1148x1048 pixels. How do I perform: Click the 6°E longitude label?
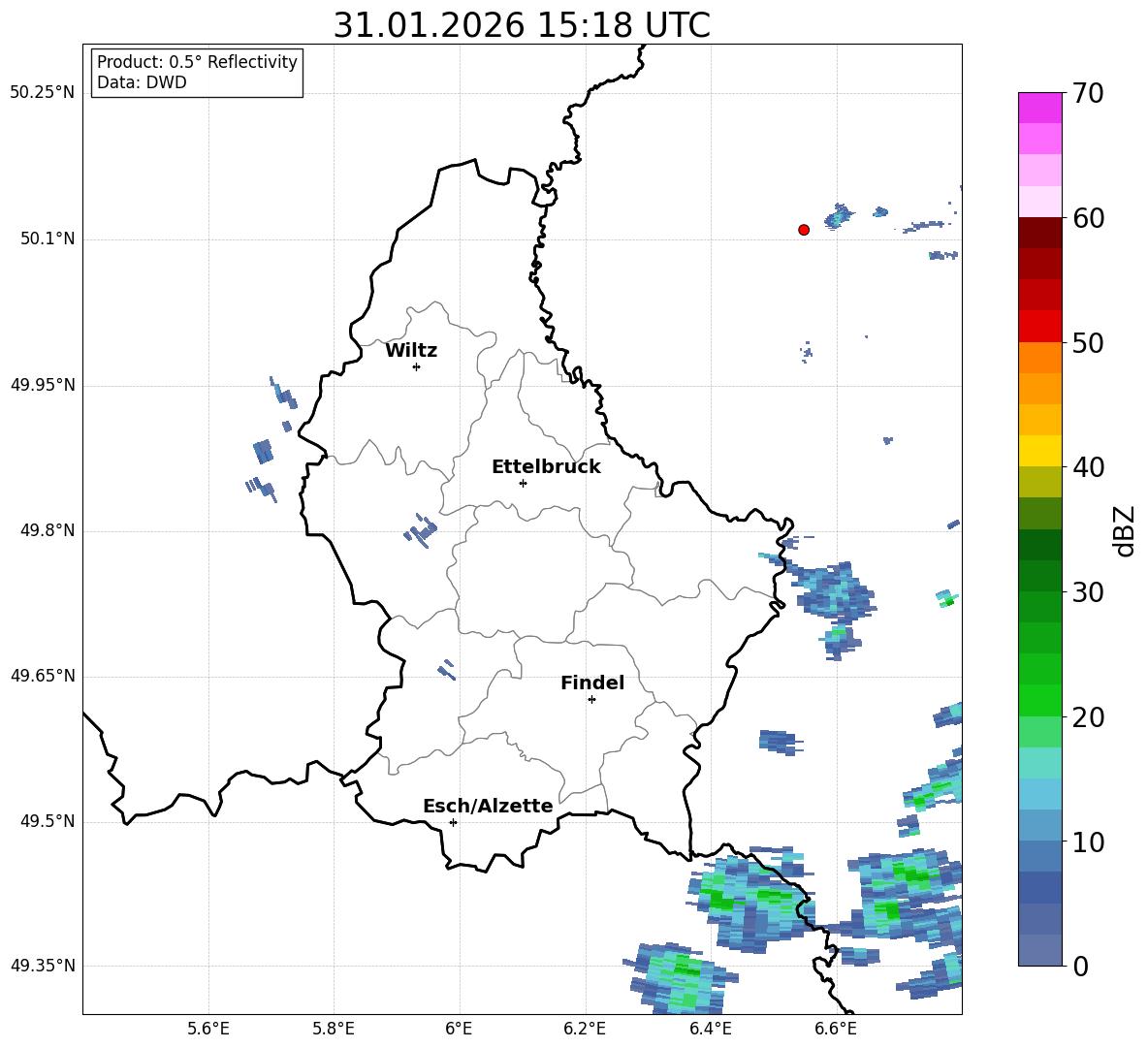pyautogui.click(x=459, y=1029)
